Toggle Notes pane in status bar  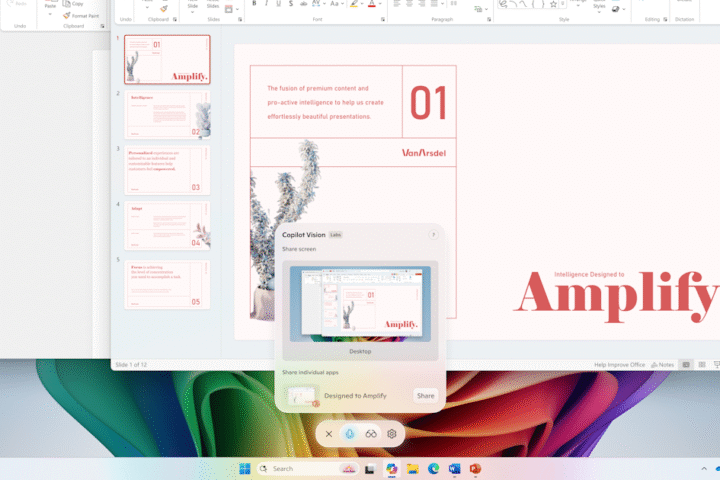[x=662, y=365]
